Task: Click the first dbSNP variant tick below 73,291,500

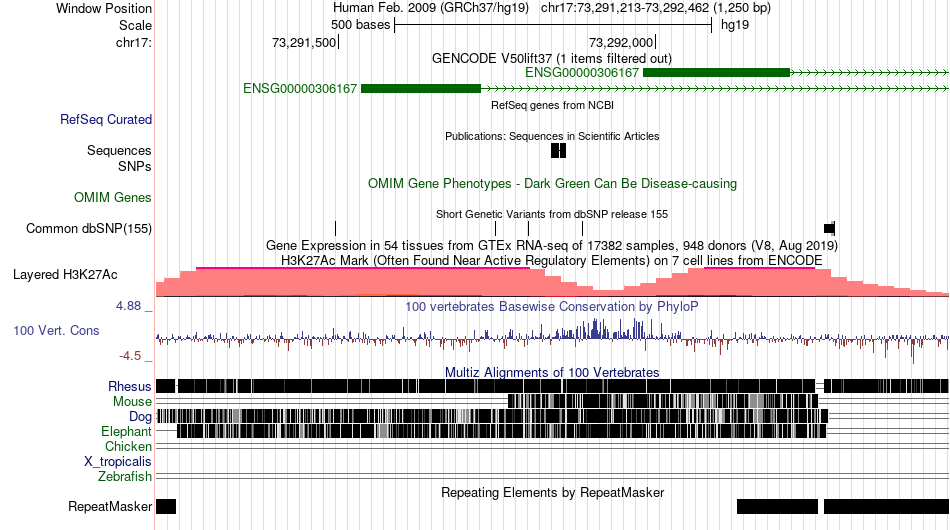Action: (x=335, y=228)
